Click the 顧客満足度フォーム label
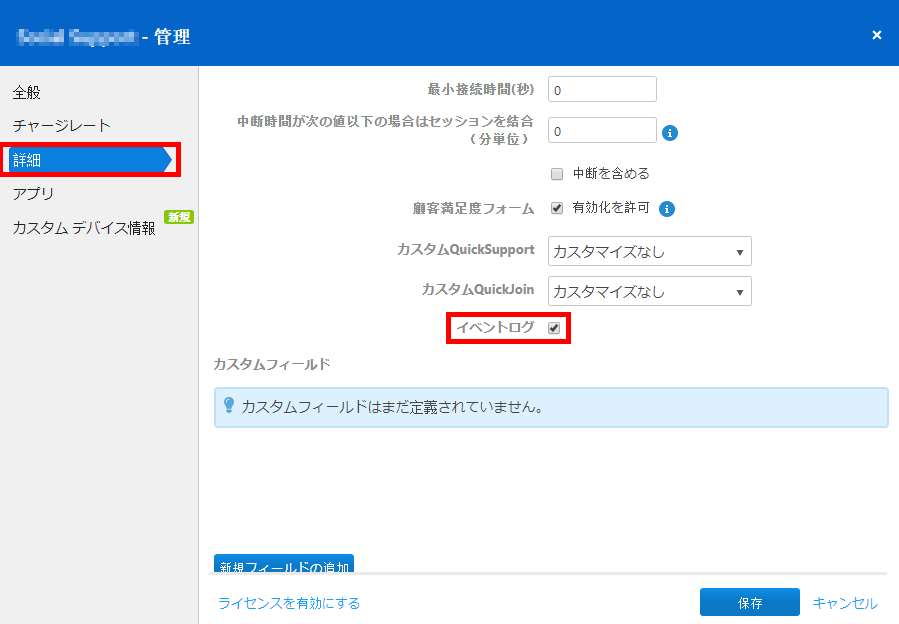 click(473, 208)
